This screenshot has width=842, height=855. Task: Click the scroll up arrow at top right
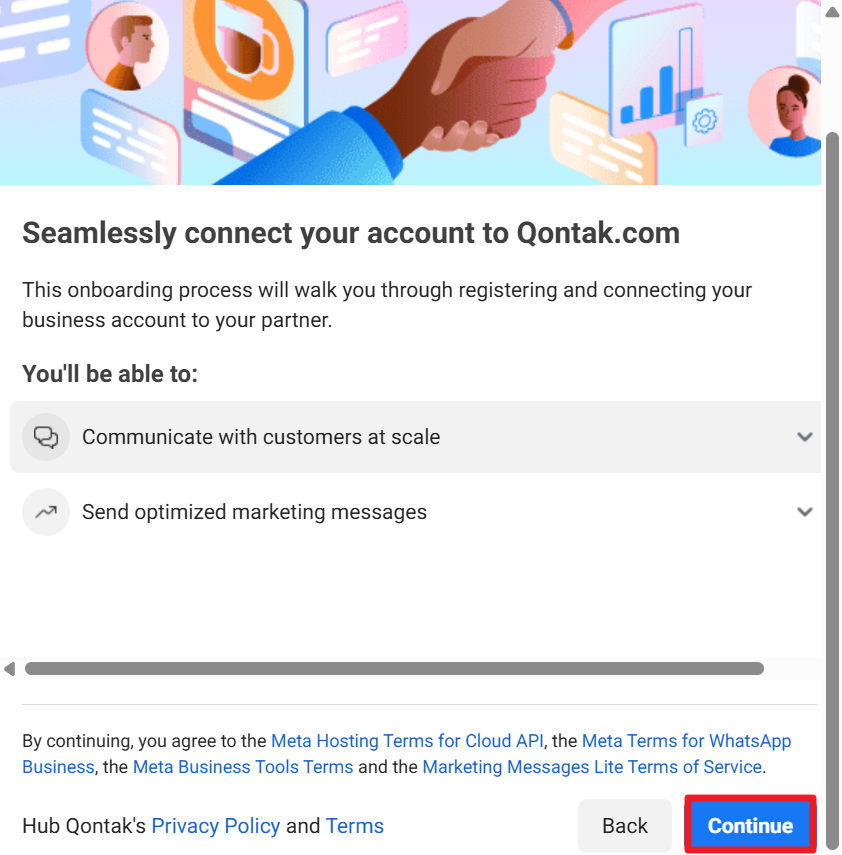click(x=832, y=12)
